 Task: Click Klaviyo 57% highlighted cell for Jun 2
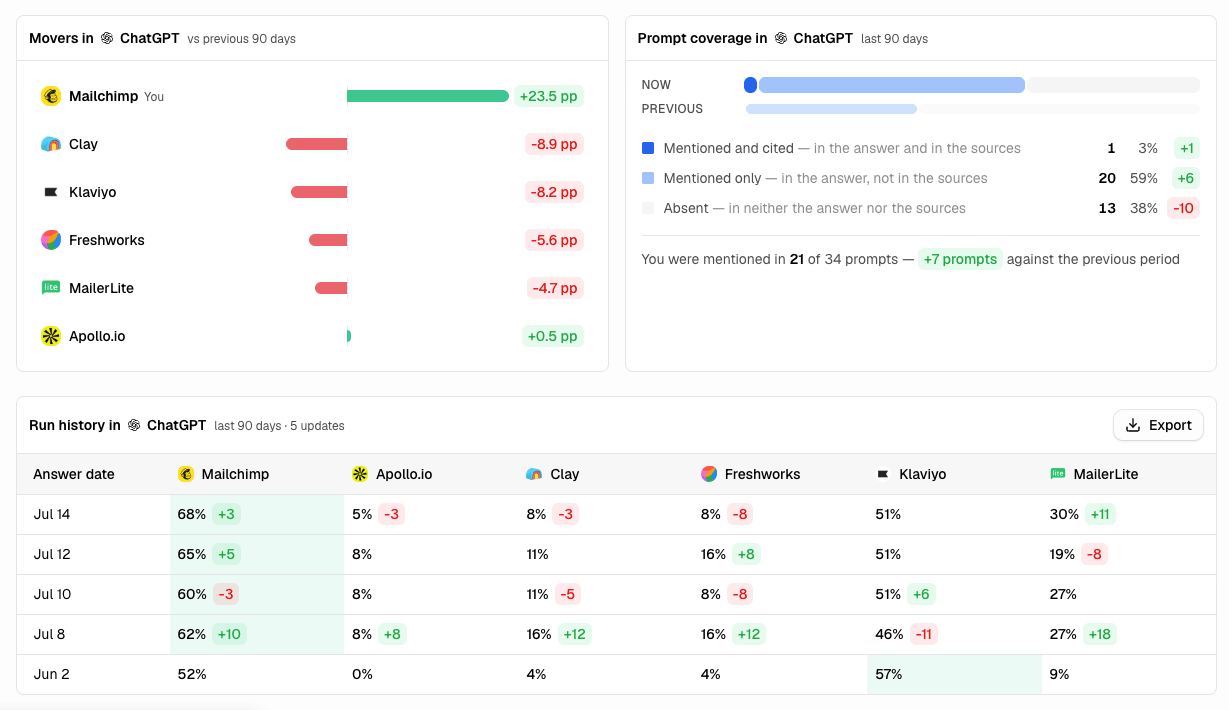[954, 674]
